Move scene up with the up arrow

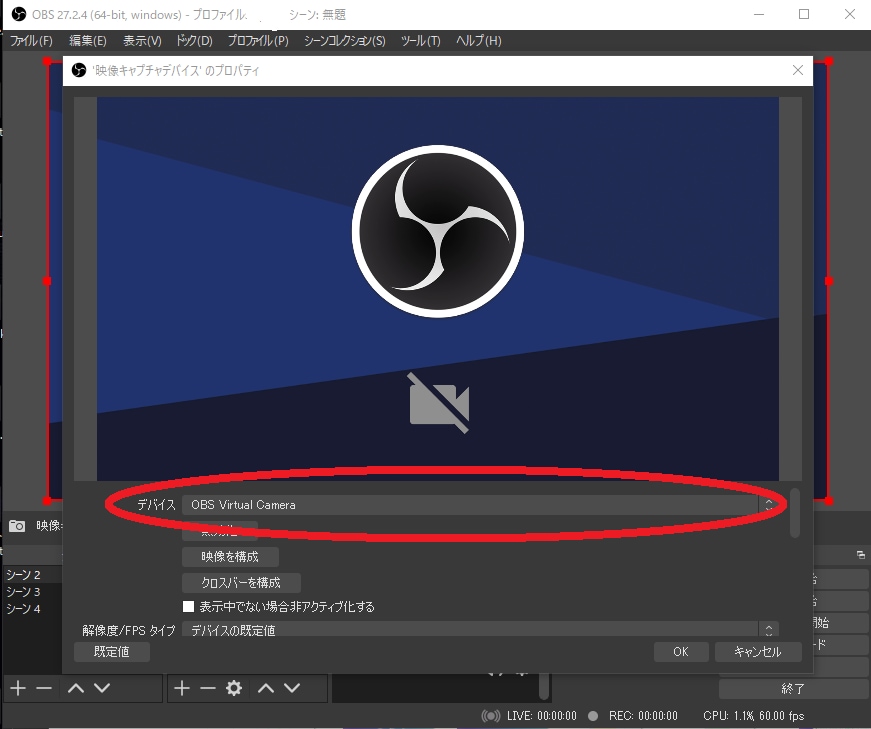[x=76, y=688]
